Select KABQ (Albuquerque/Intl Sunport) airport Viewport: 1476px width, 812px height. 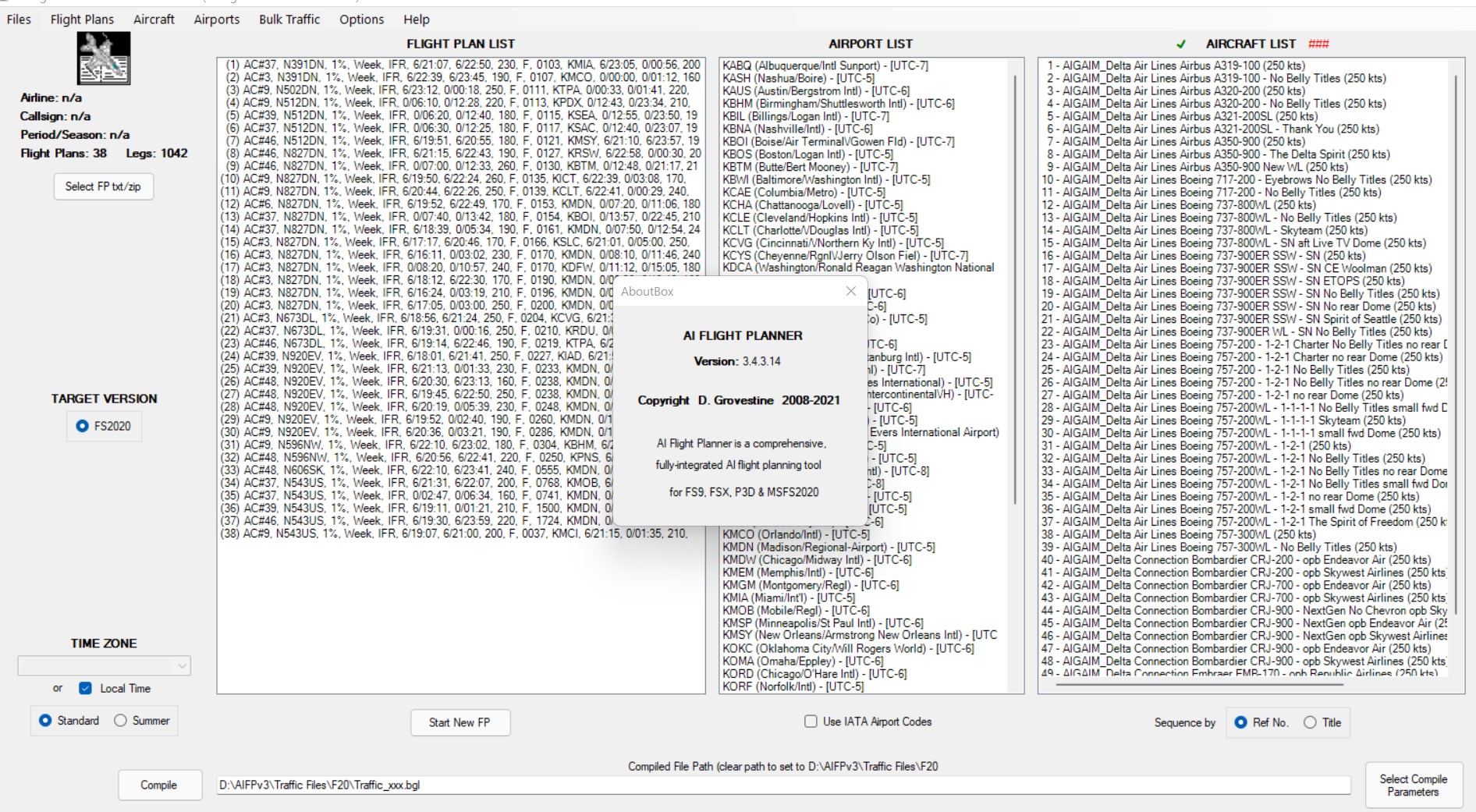[x=825, y=66]
